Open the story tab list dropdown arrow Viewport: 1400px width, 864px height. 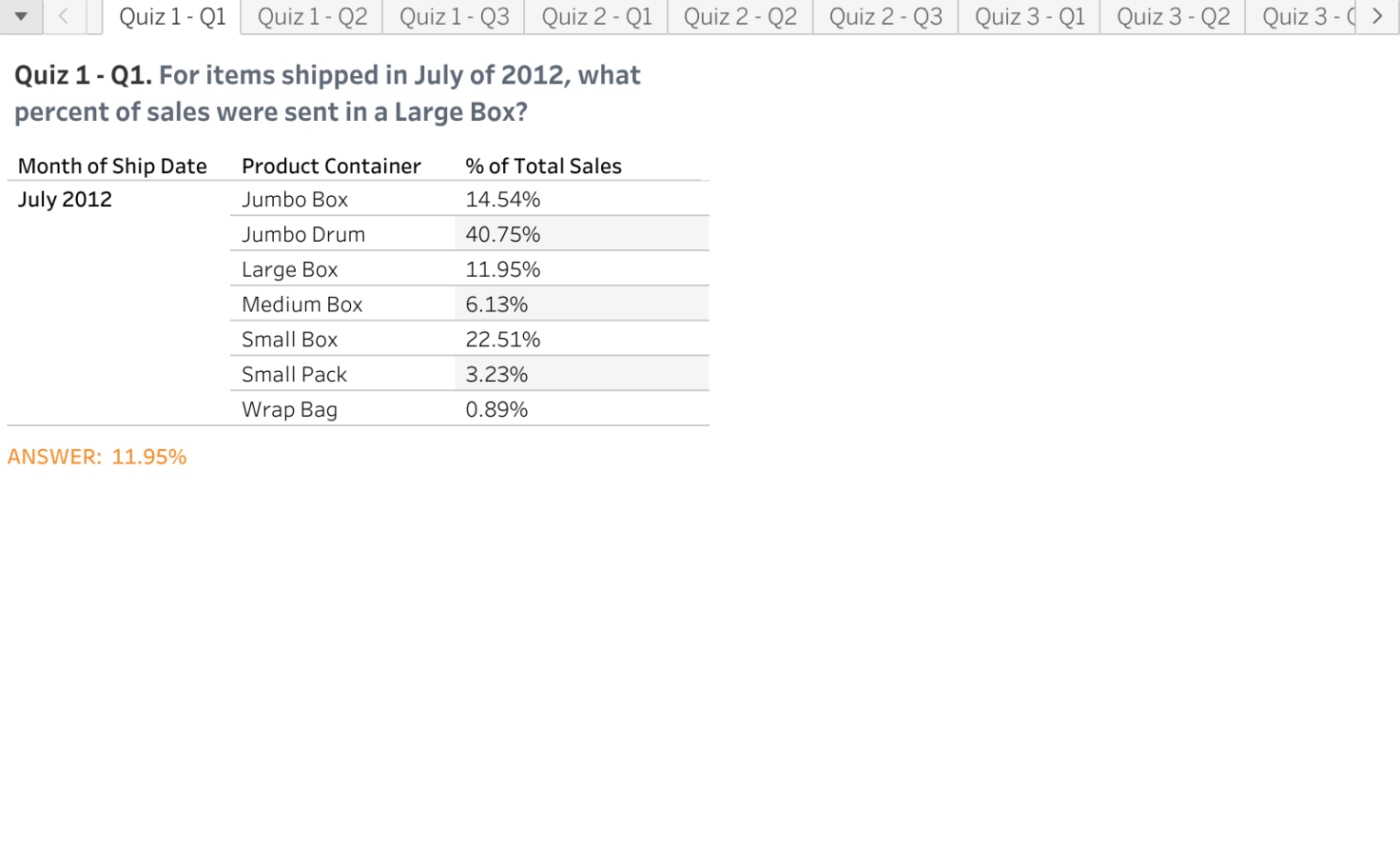pyautogui.click(x=21, y=16)
